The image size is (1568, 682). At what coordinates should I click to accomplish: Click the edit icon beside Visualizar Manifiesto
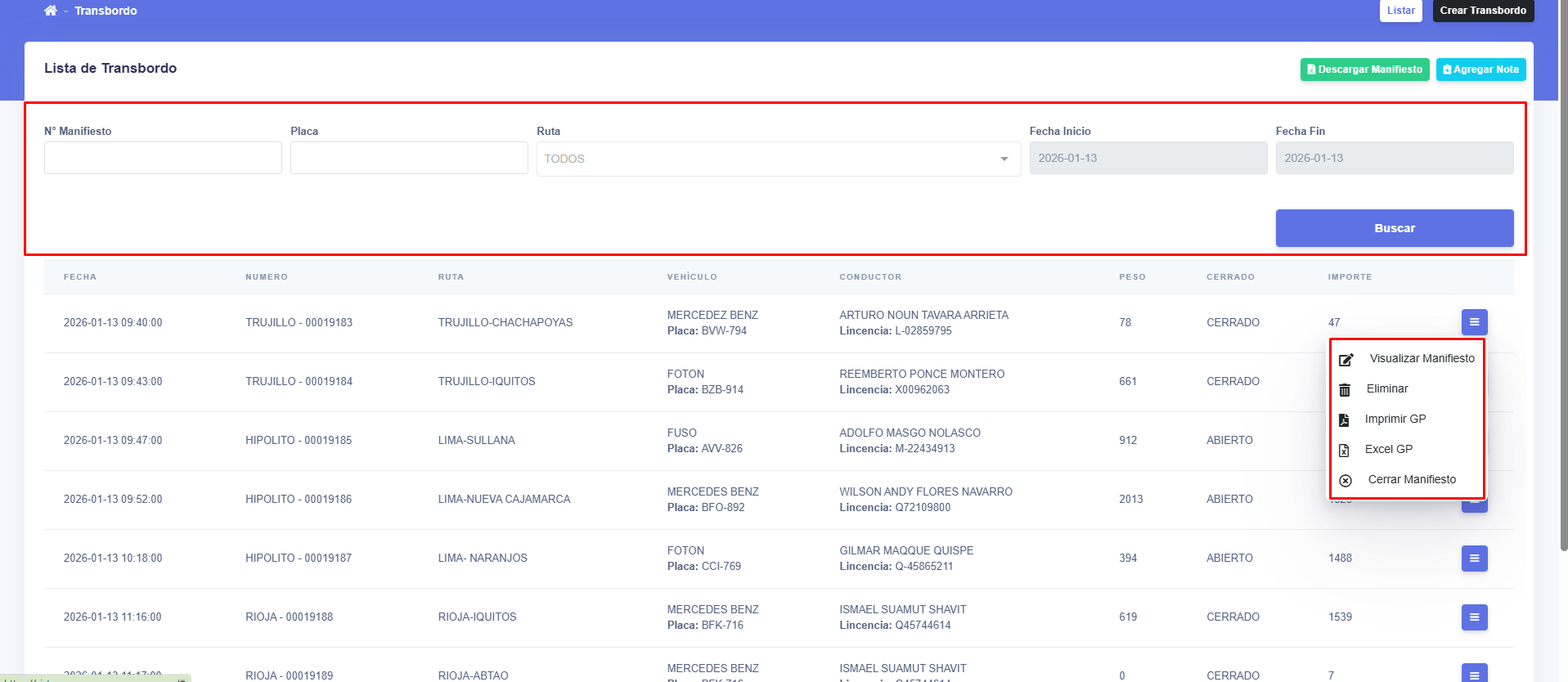click(1346, 359)
